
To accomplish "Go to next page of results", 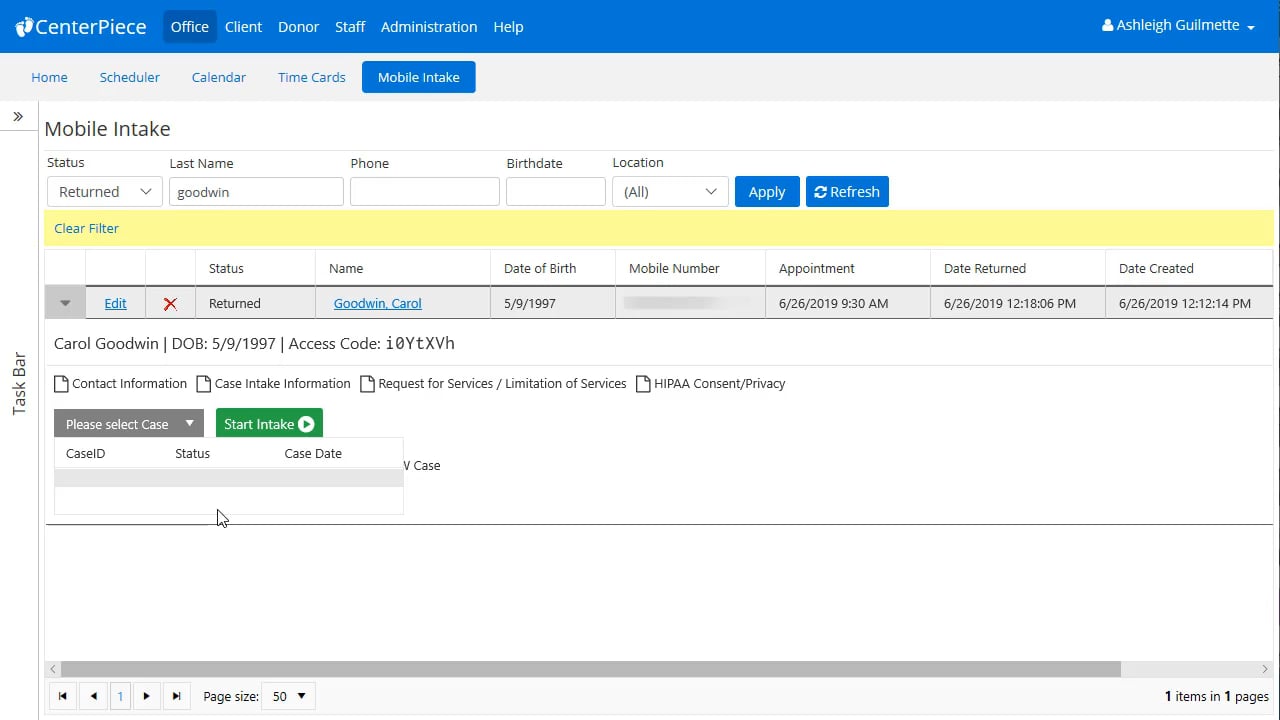I will click(x=147, y=696).
